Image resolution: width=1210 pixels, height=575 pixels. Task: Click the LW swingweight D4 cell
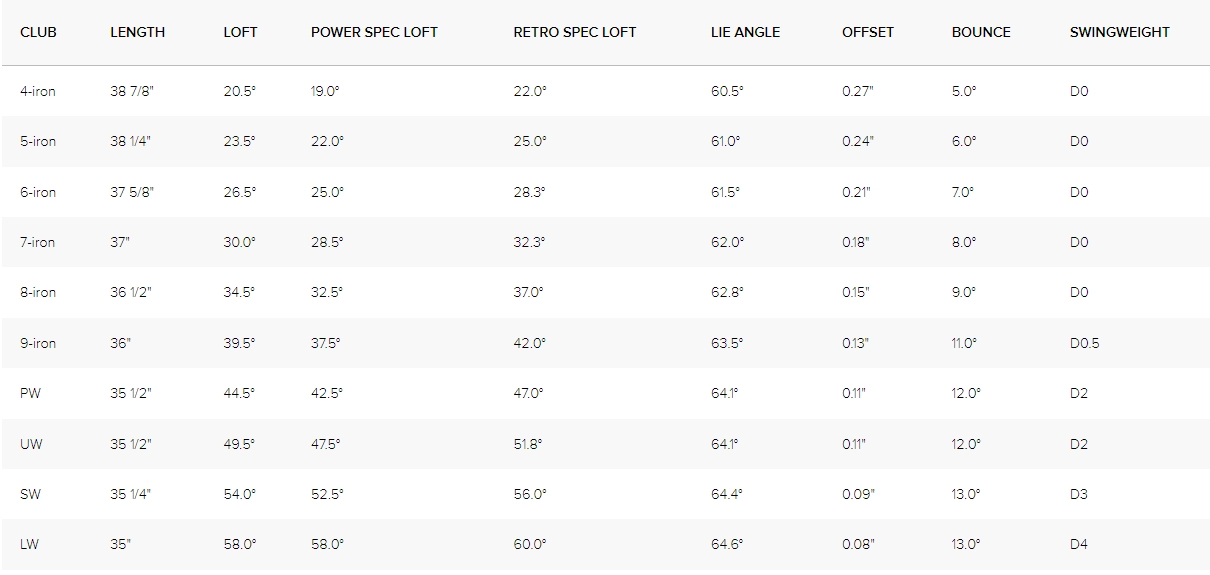1078,545
